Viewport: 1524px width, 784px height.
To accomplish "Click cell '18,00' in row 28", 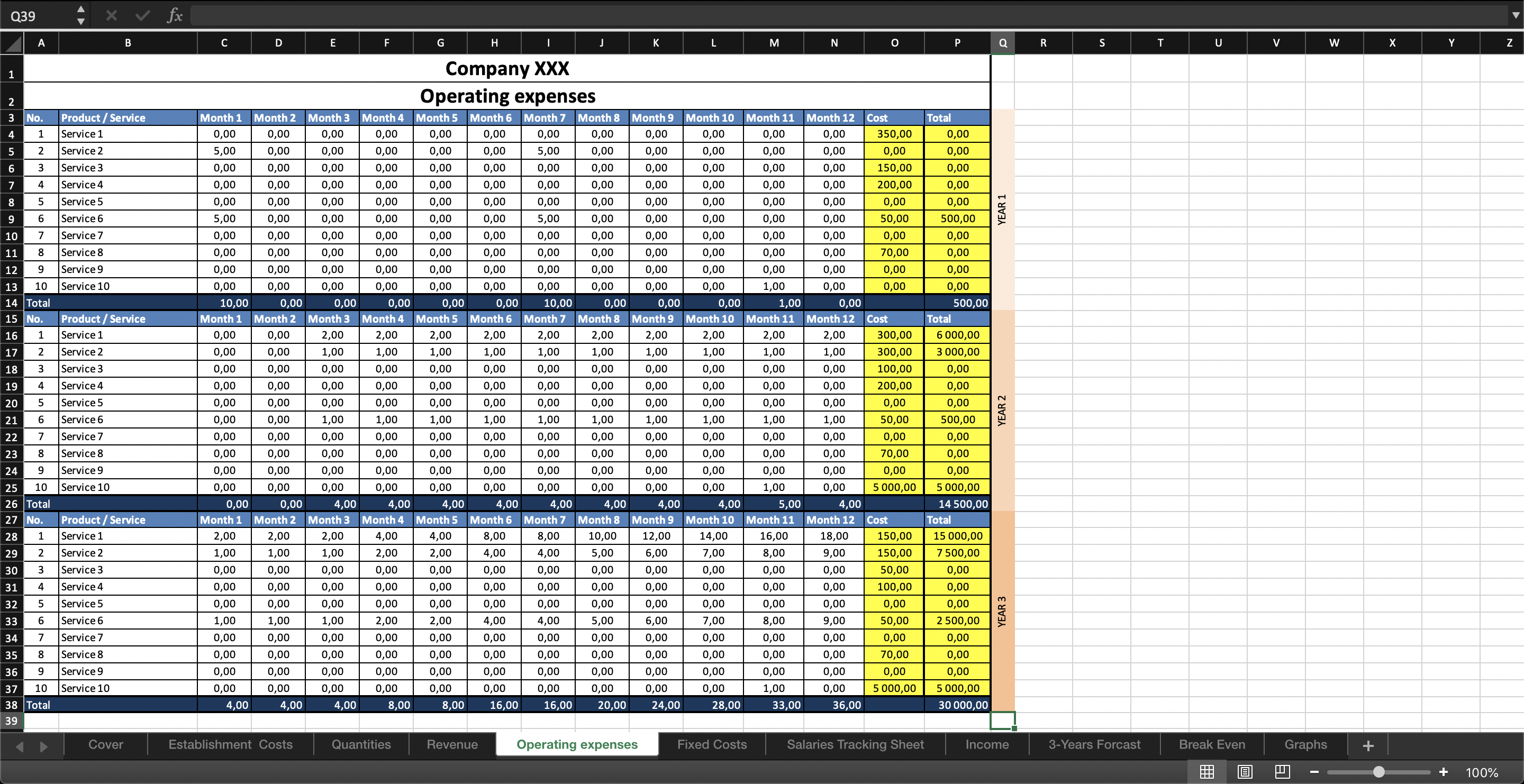I will click(833, 536).
